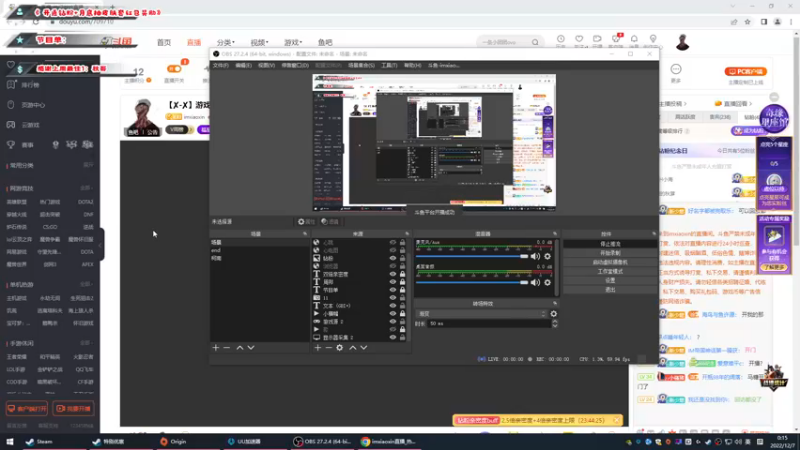Open OBS 场景集合(S) menu

pos(361,65)
